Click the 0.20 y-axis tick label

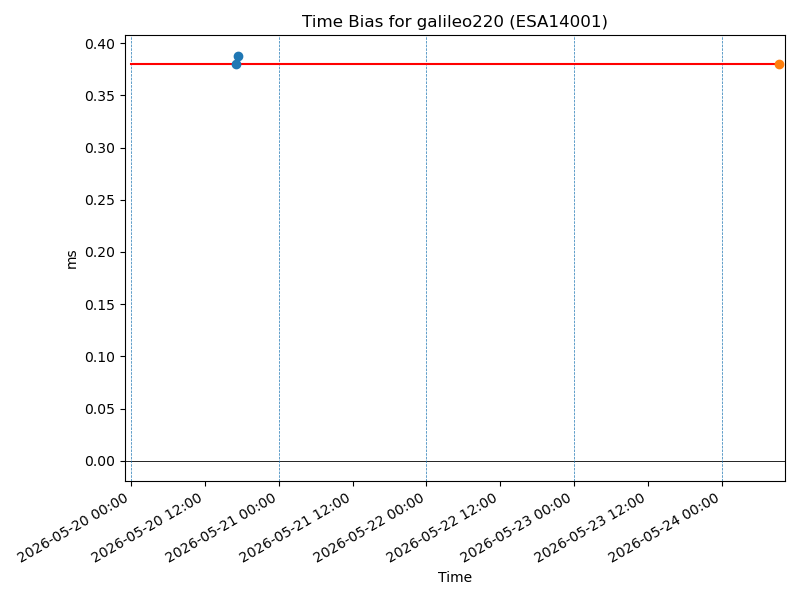(x=100, y=253)
